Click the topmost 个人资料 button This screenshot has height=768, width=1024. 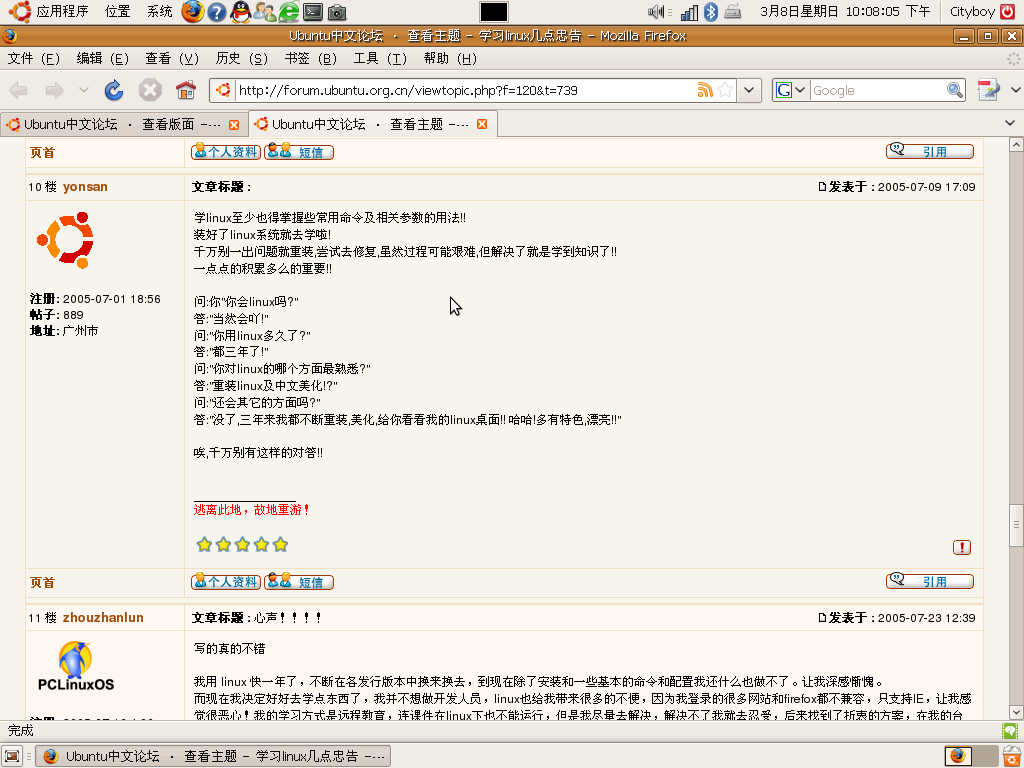(x=226, y=152)
